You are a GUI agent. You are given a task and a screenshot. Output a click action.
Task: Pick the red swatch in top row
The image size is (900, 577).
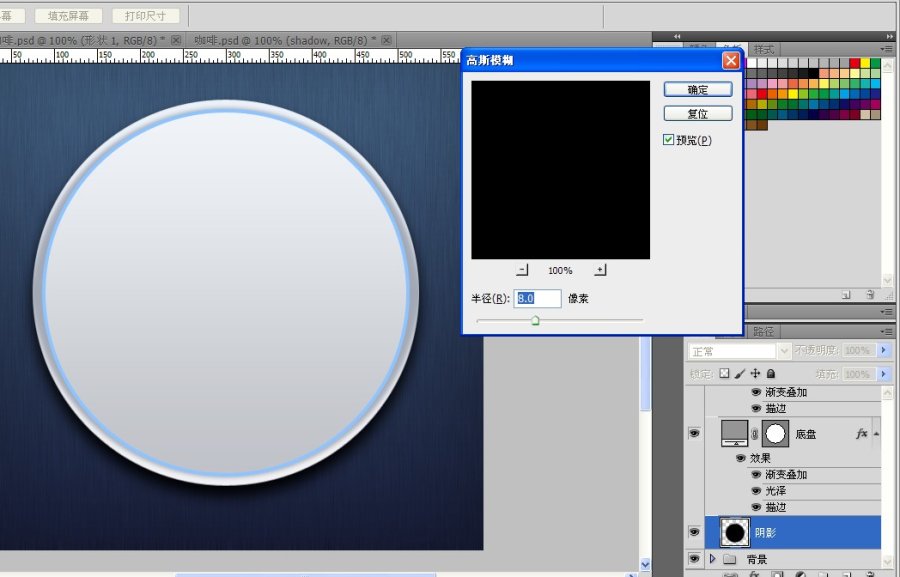[855, 63]
